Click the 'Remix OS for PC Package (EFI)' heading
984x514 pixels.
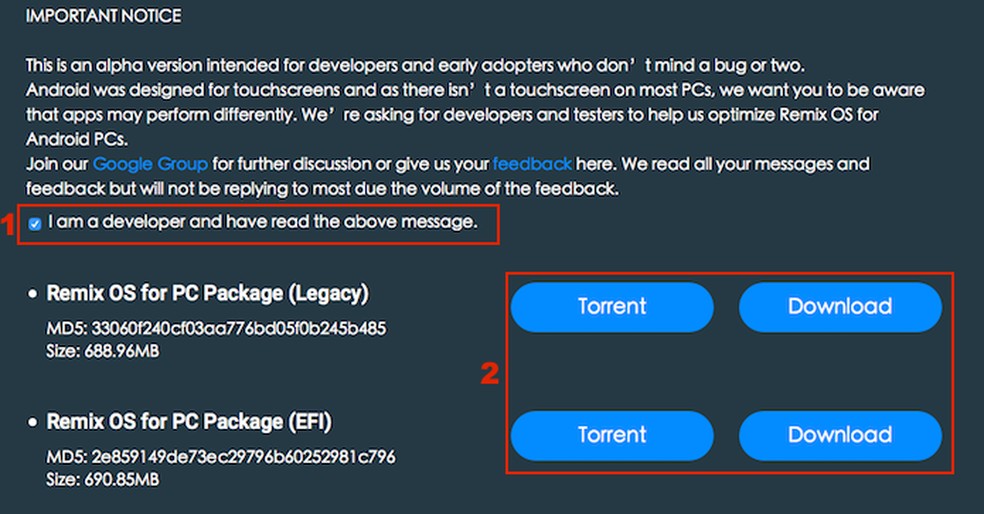coord(189,421)
